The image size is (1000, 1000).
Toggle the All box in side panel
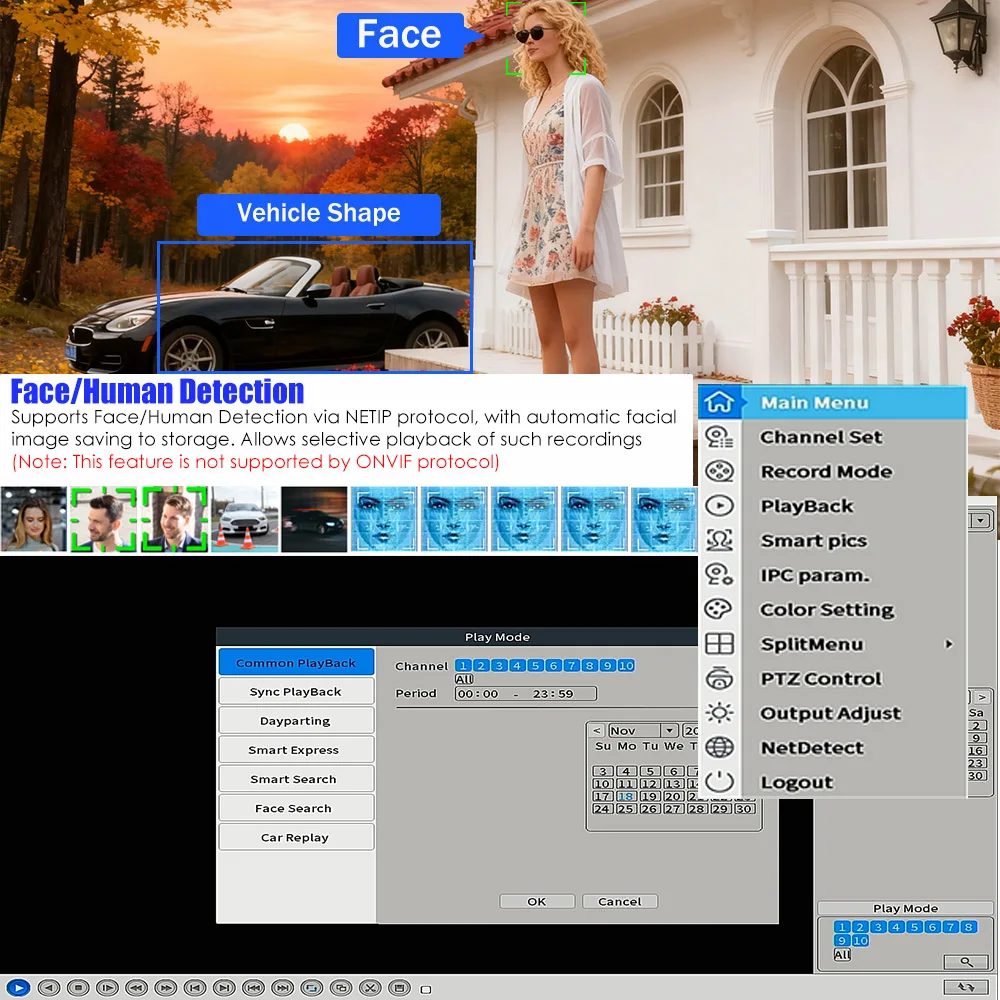[x=842, y=955]
